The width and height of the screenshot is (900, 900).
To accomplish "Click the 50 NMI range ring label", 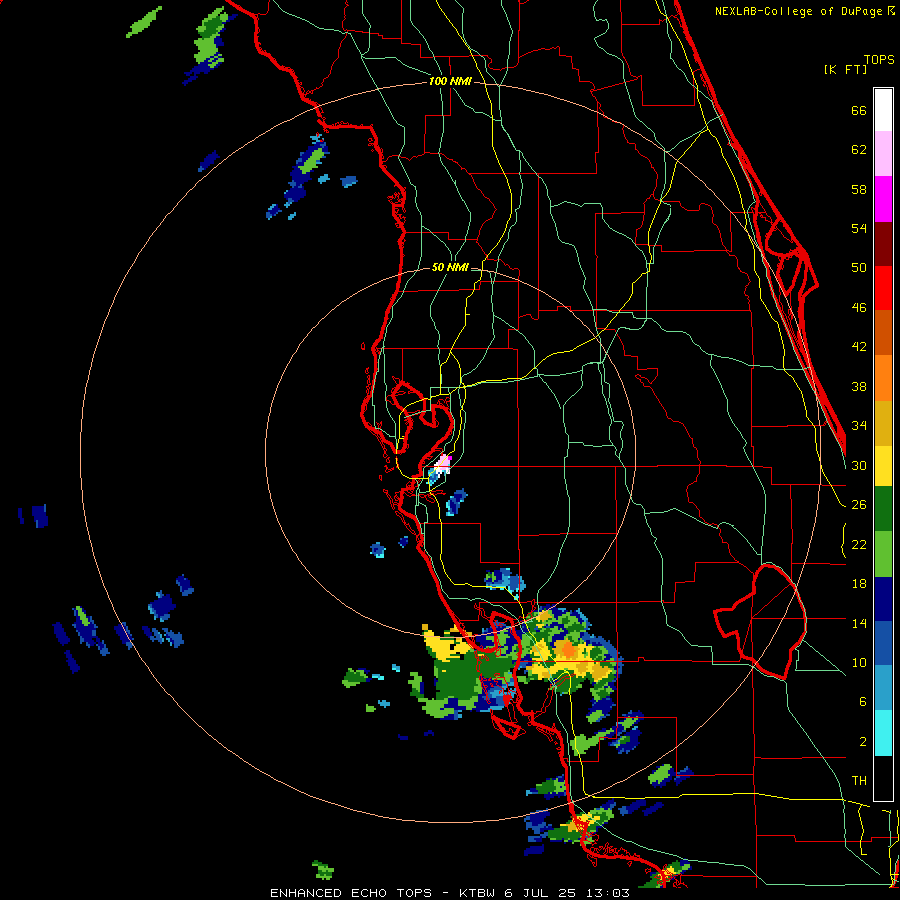I will [x=450, y=267].
